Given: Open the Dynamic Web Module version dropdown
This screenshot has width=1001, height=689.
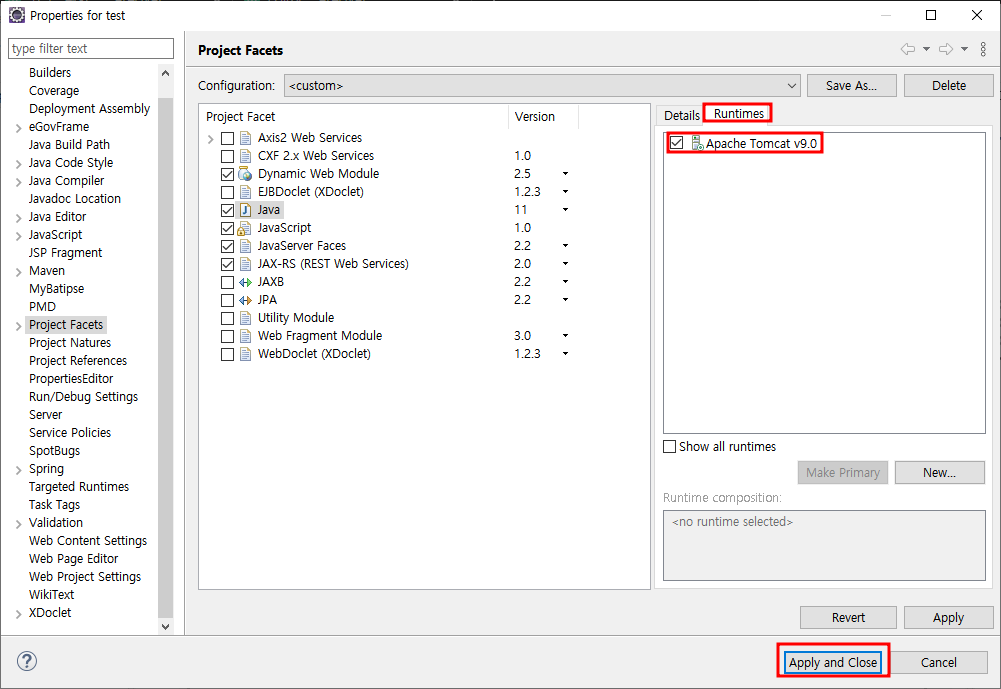Looking at the screenshot, I should pos(565,174).
